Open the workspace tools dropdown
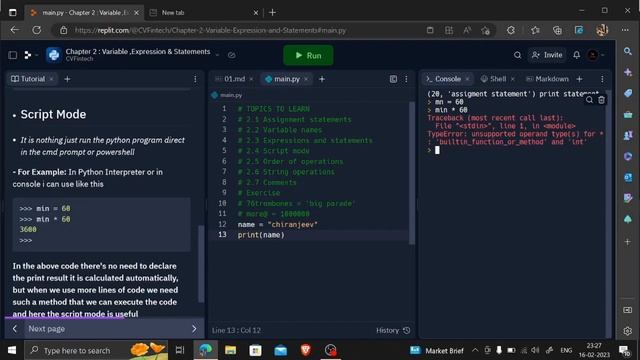This screenshot has height=360, width=640. 31,55
